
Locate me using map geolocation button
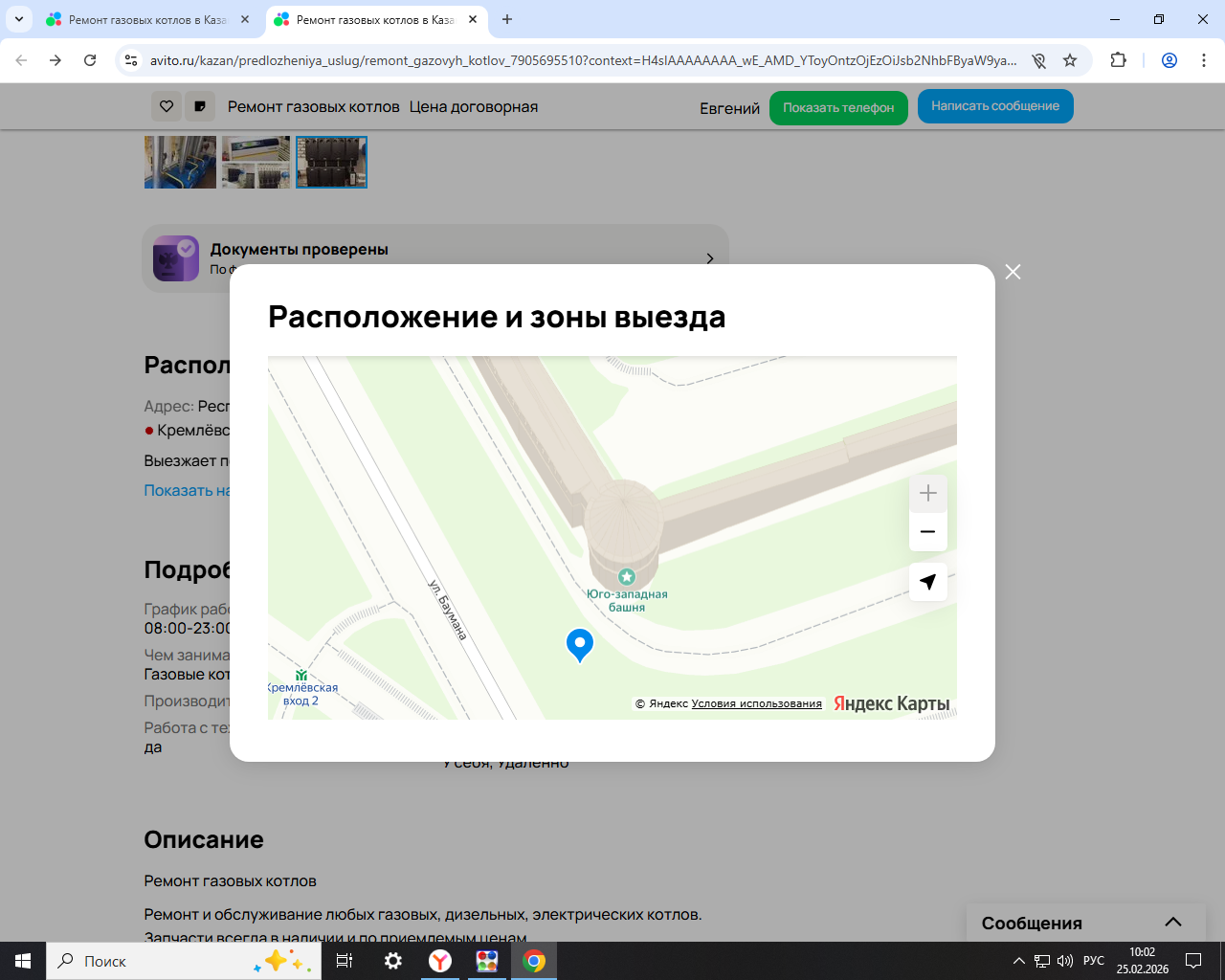pos(927,582)
